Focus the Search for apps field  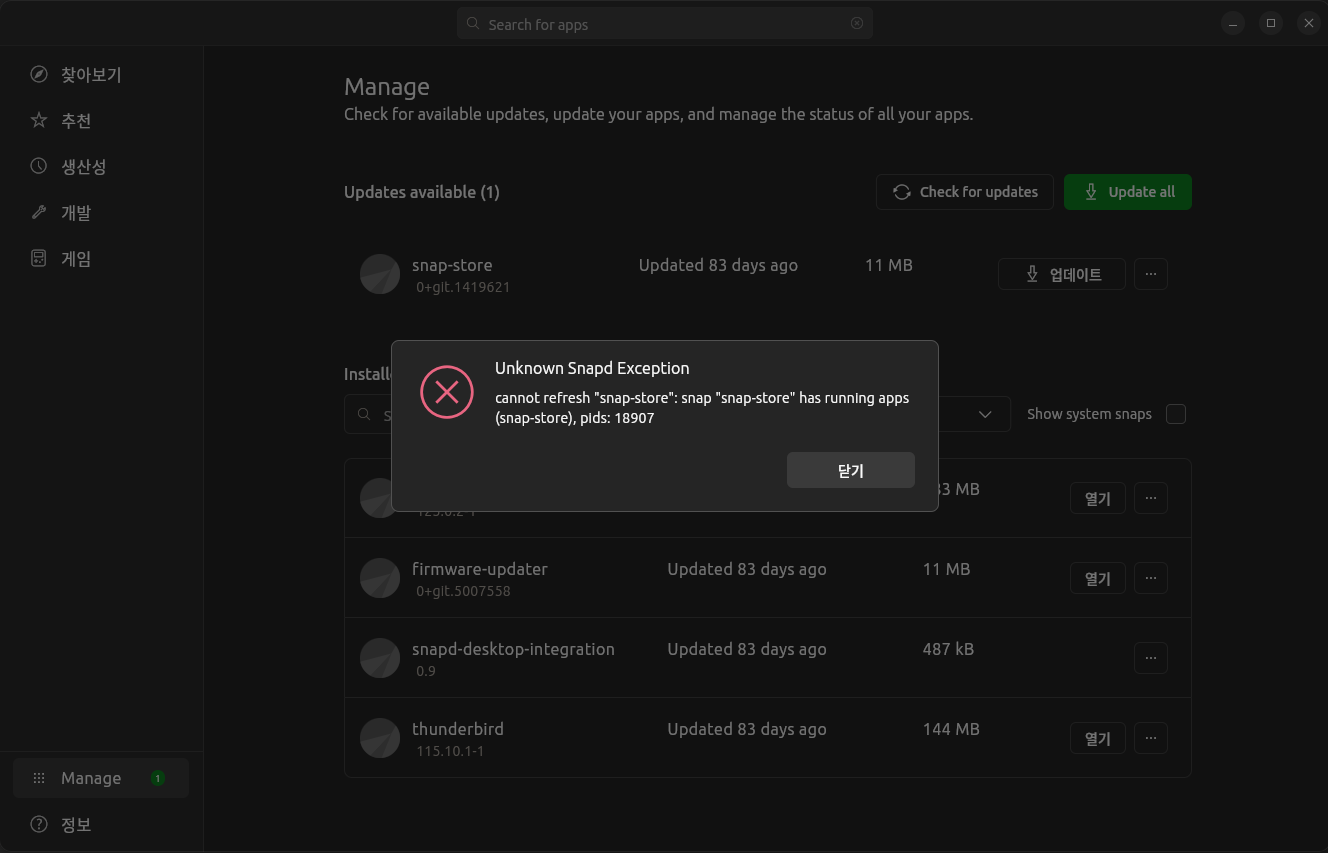pos(665,24)
